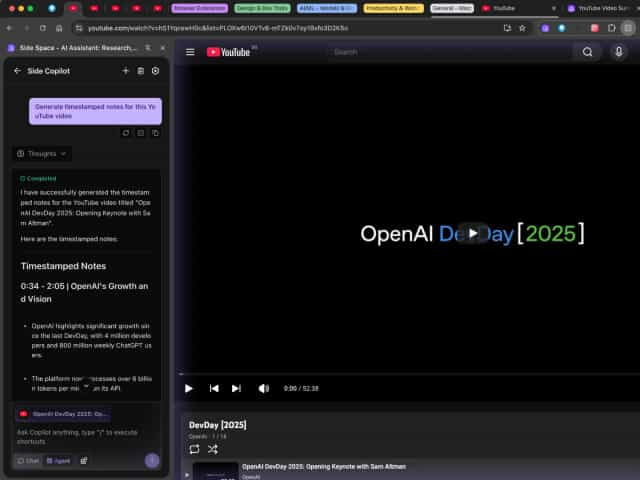This screenshot has width=640, height=480.
Task: Play video using large center button
Action: (x=473, y=233)
